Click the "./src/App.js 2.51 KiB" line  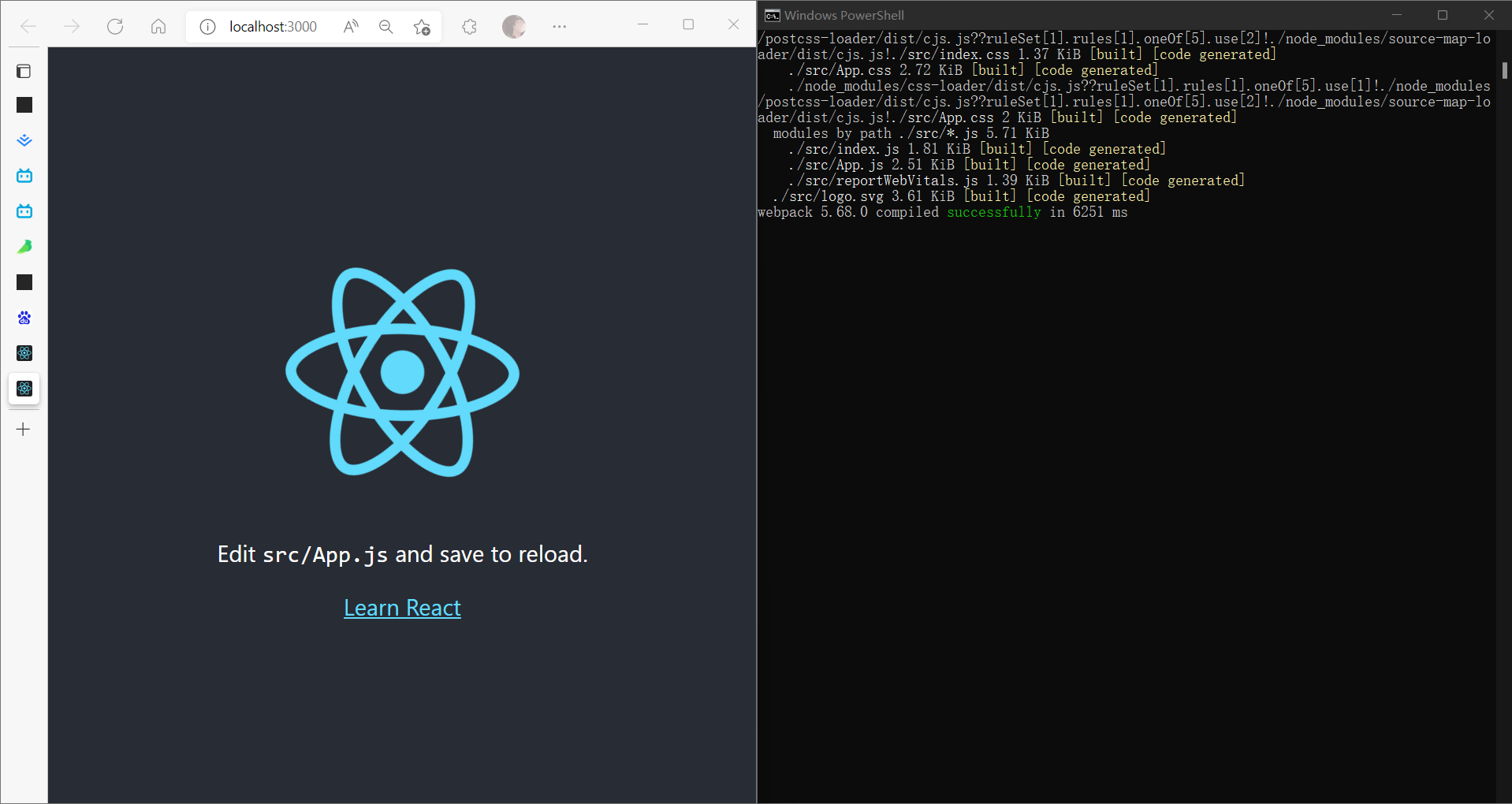[x=970, y=165]
